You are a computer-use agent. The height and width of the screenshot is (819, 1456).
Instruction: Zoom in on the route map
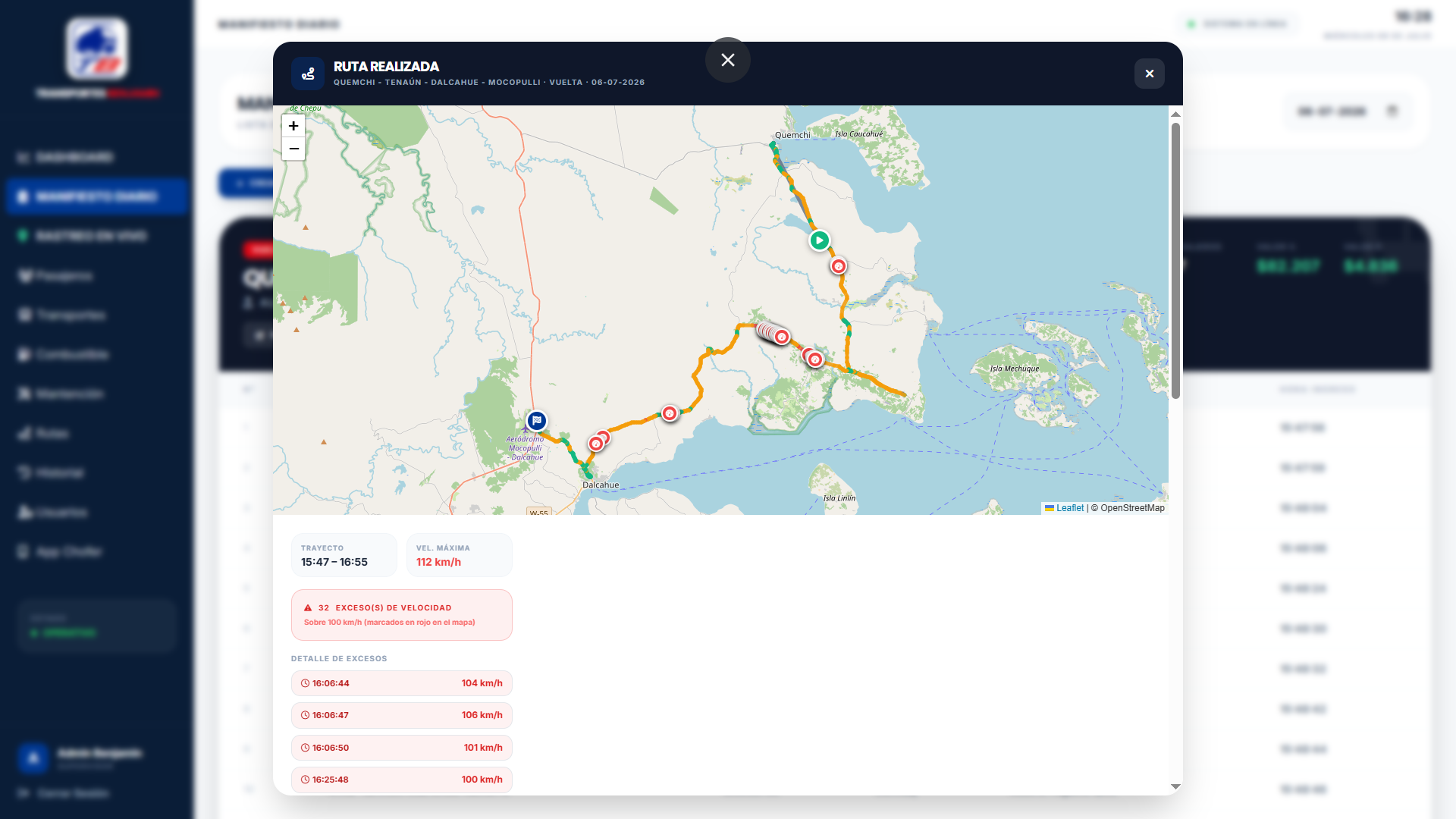[293, 126]
